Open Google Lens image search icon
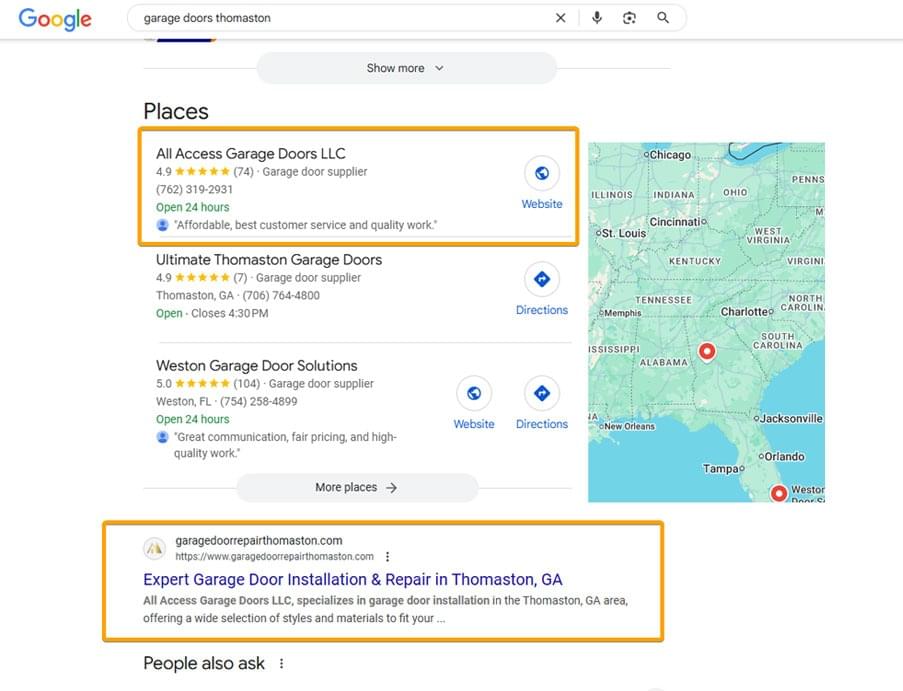This screenshot has width=903, height=691. (x=629, y=18)
